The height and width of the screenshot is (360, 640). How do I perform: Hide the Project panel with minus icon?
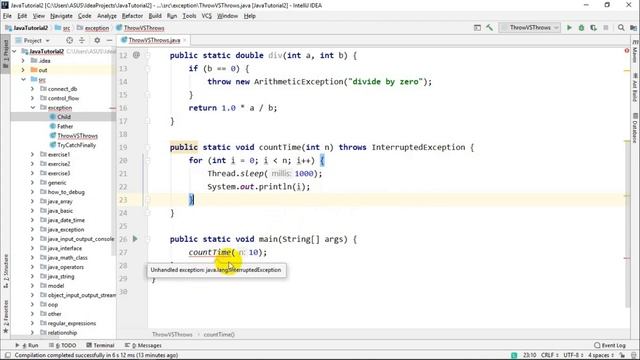point(109,40)
